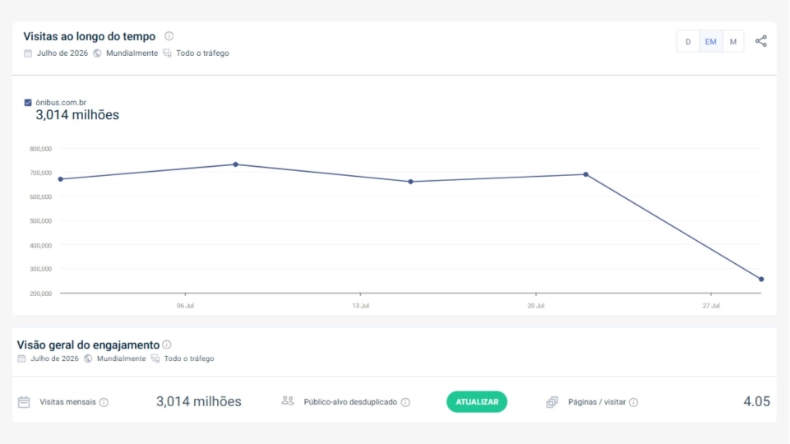
Task: Click globe icon next to Mundialmente in chart header
Action: pyautogui.click(x=97, y=53)
